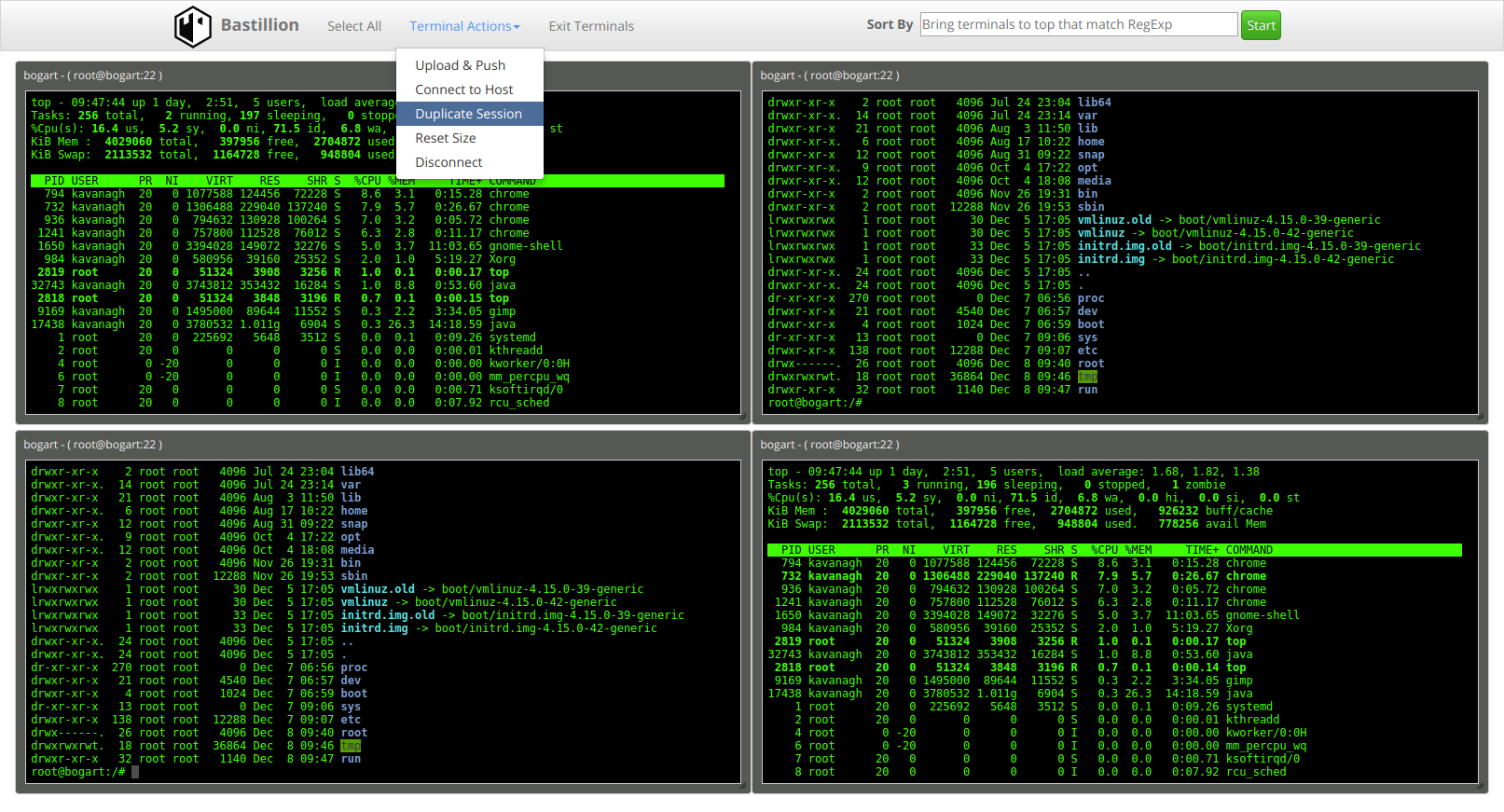Click resize handle of top-left terminal
Screen dimensions: 1504x812
pos(742,417)
